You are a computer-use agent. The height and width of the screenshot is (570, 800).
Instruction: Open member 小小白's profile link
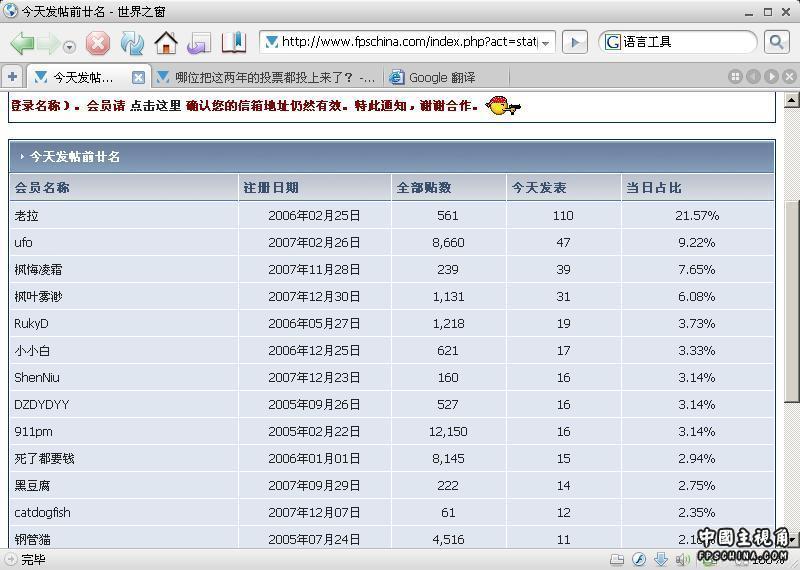tap(32, 351)
